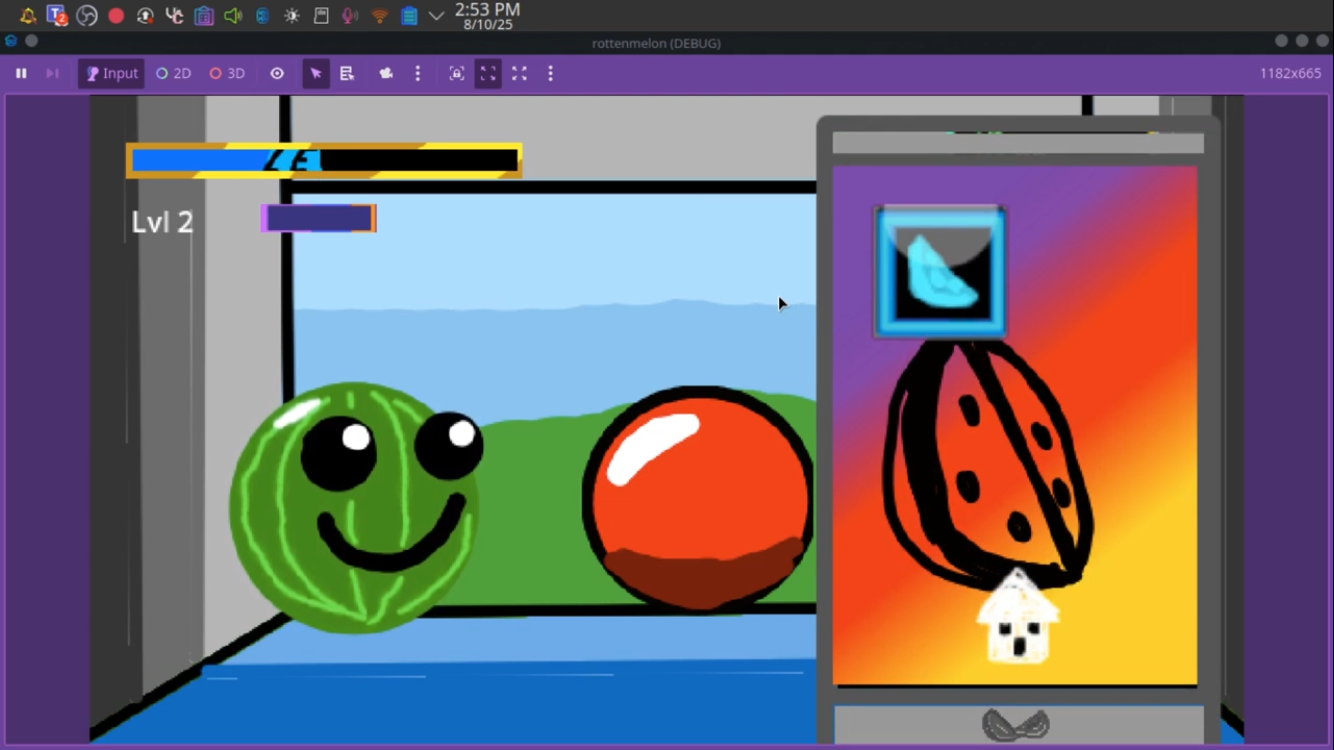Click the next frame step button
The width and height of the screenshot is (1334, 750).
(x=52, y=74)
